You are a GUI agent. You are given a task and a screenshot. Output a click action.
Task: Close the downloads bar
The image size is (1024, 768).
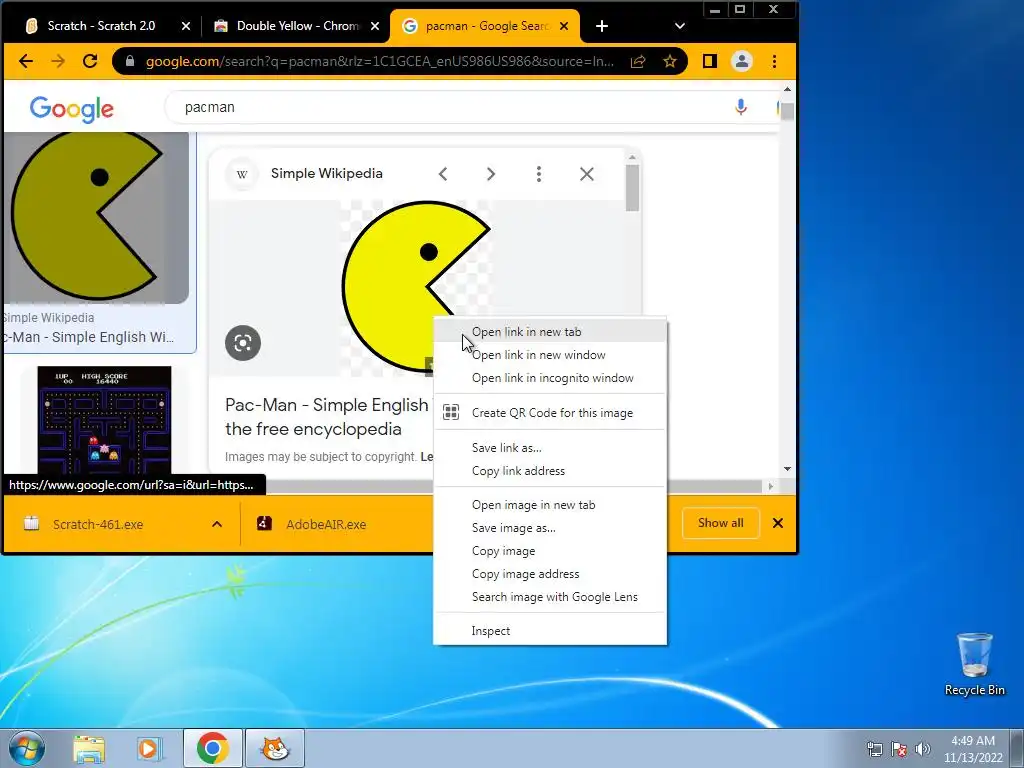tap(778, 523)
